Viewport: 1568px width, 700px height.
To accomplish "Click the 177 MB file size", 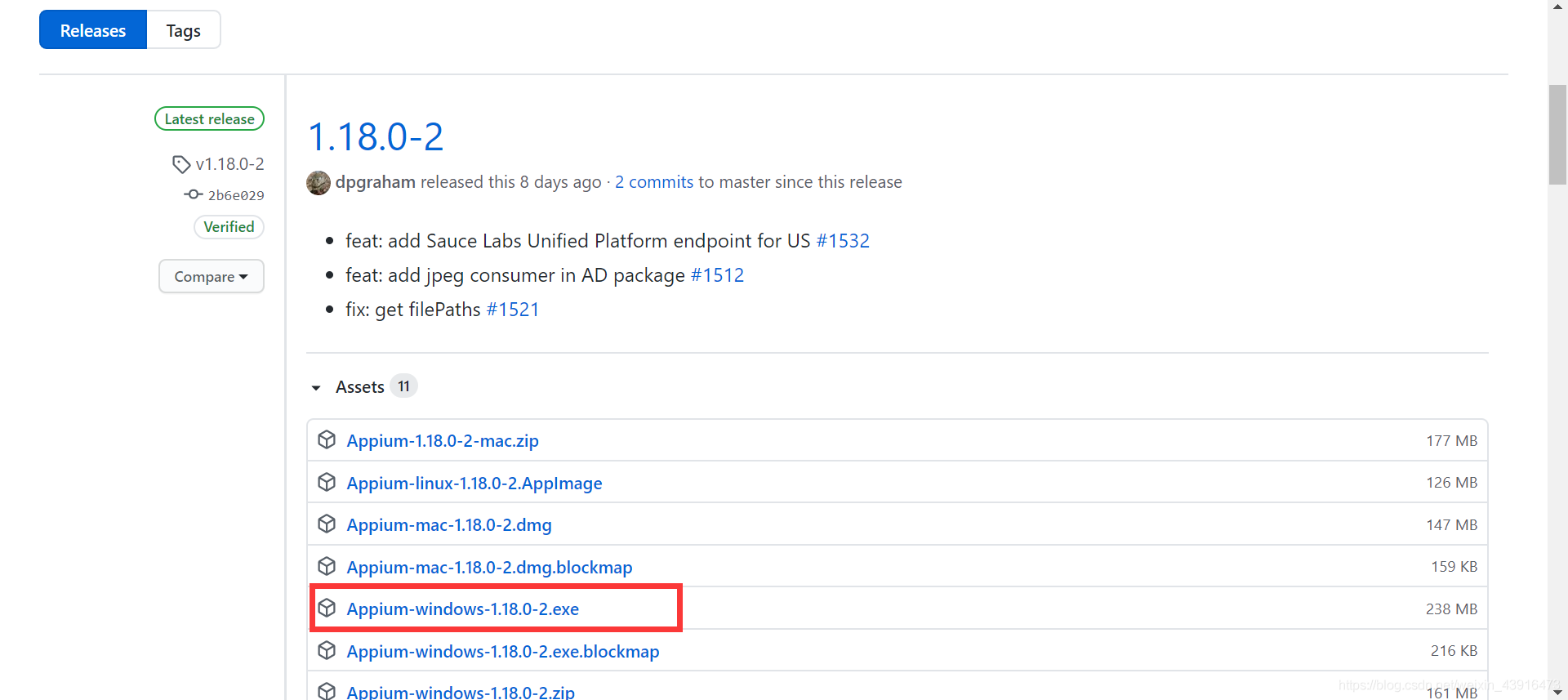I will (x=1451, y=441).
